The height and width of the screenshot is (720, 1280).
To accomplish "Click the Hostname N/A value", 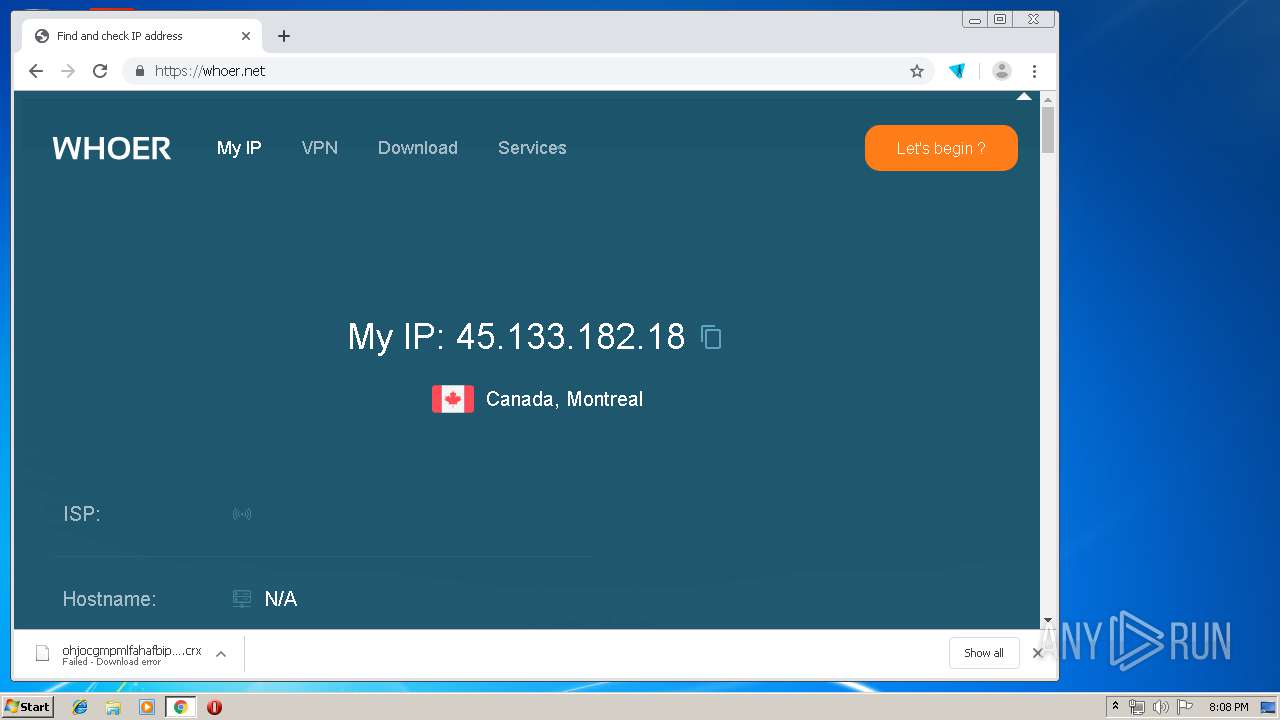I will [x=281, y=599].
